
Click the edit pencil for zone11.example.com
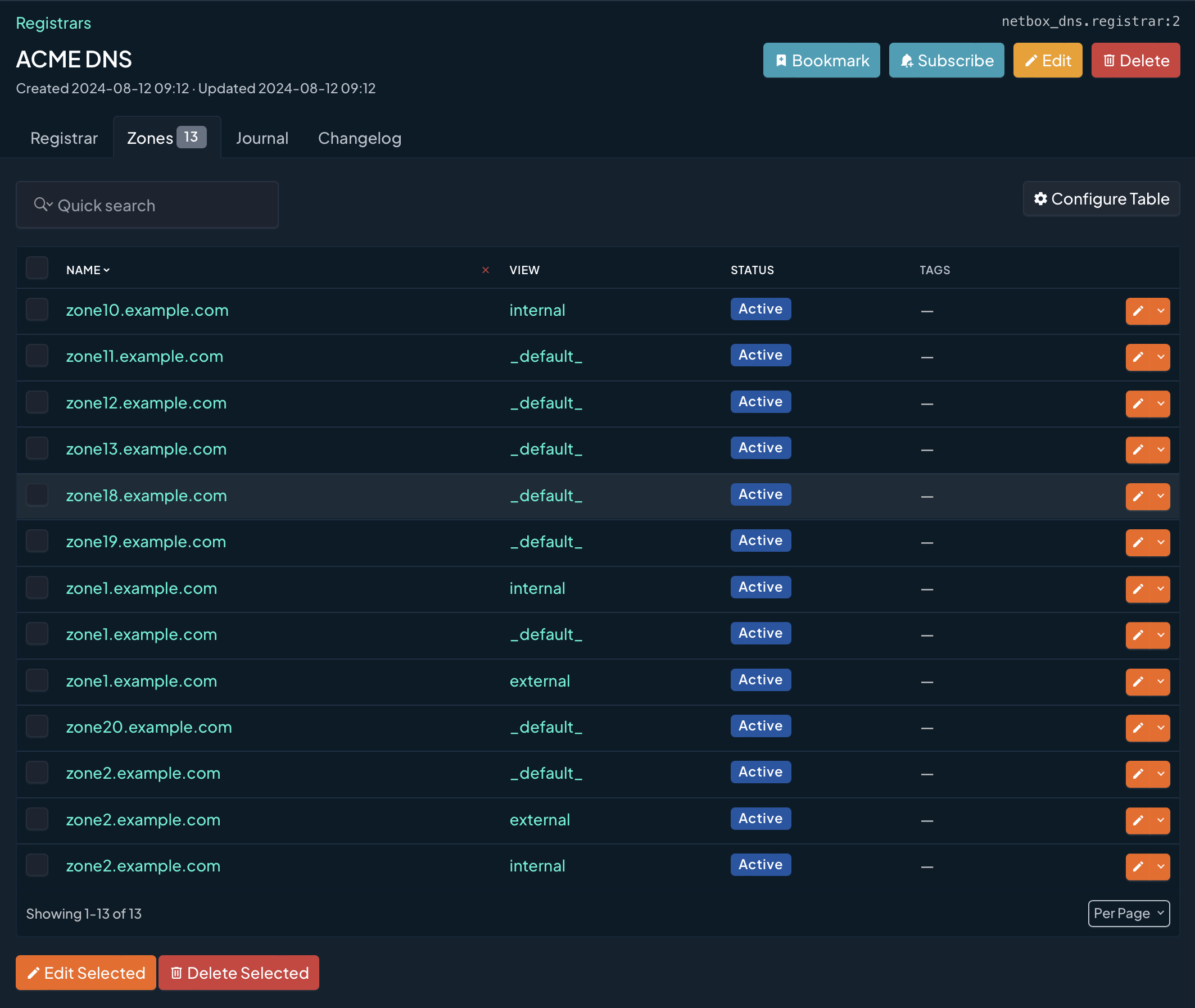[1138, 357]
